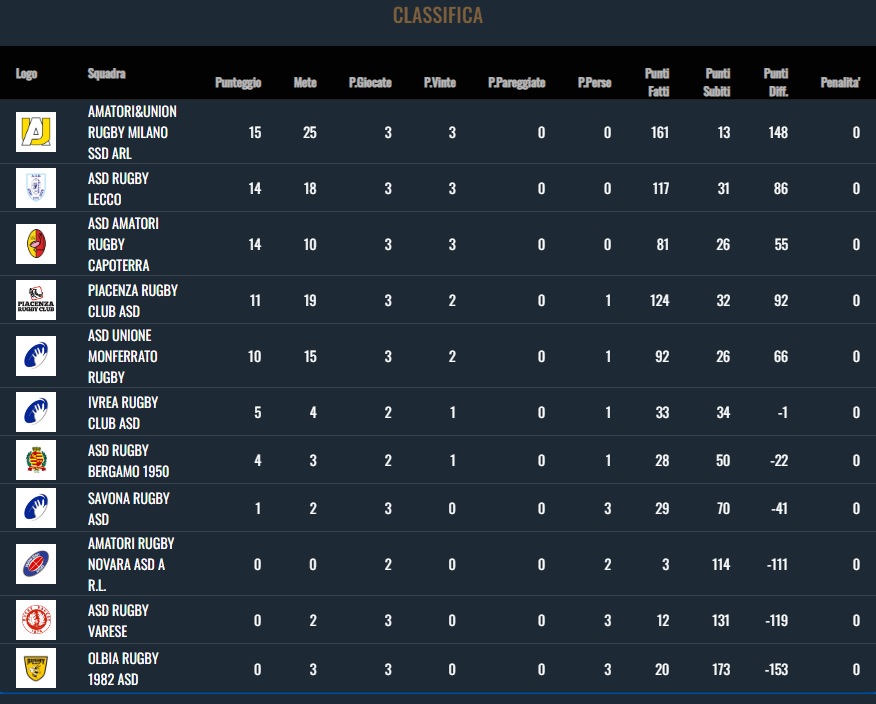Click the Amatori Rugby Novara logo
The image size is (876, 704).
tap(36, 564)
